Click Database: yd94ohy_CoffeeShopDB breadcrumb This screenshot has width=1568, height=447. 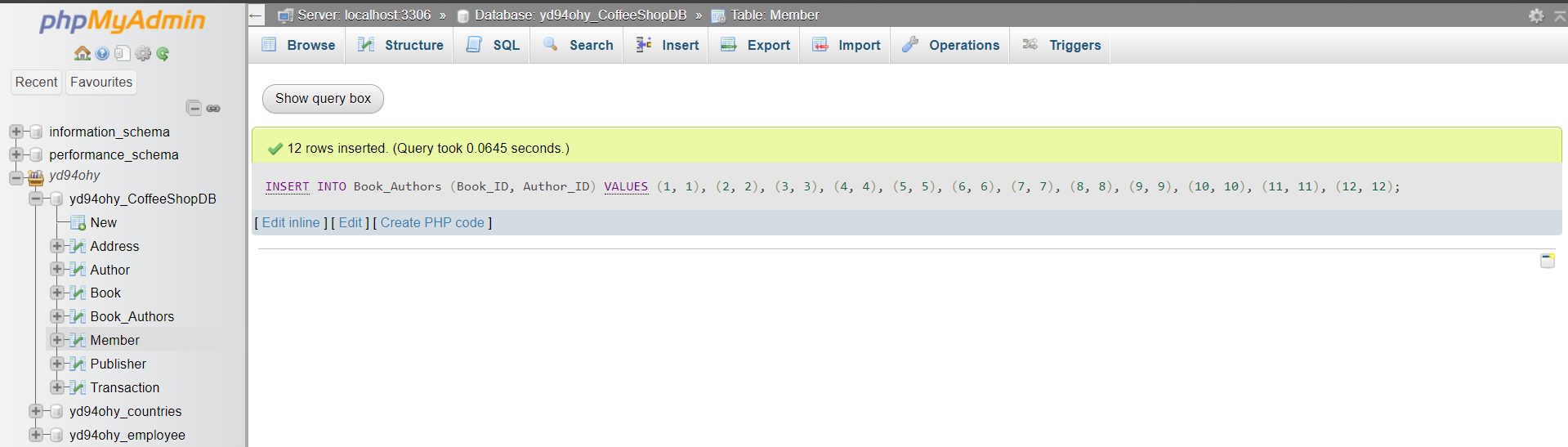pyautogui.click(x=580, y=15)
